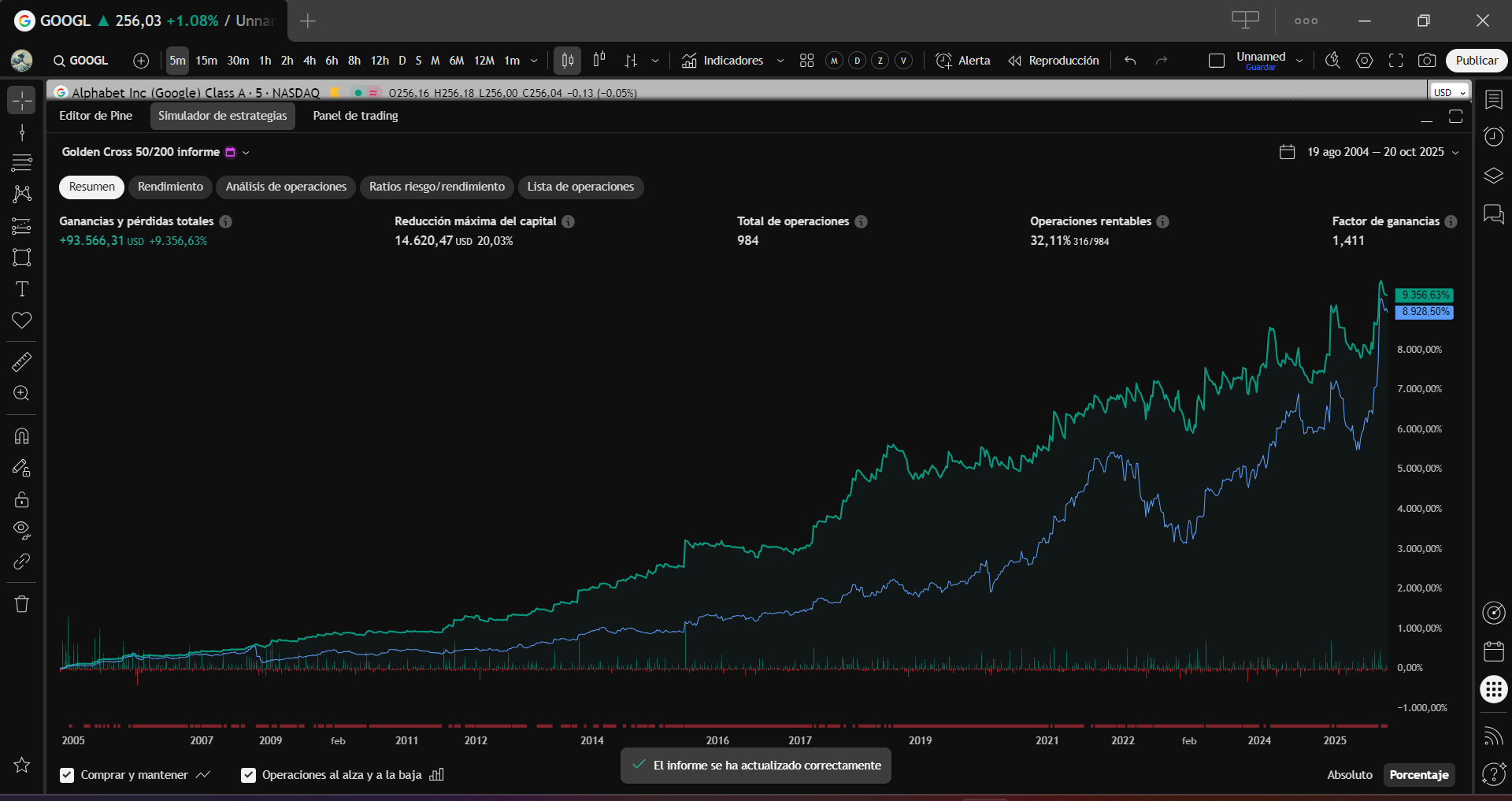Open the calendar icon in right sidebar

coord(1493,651)
